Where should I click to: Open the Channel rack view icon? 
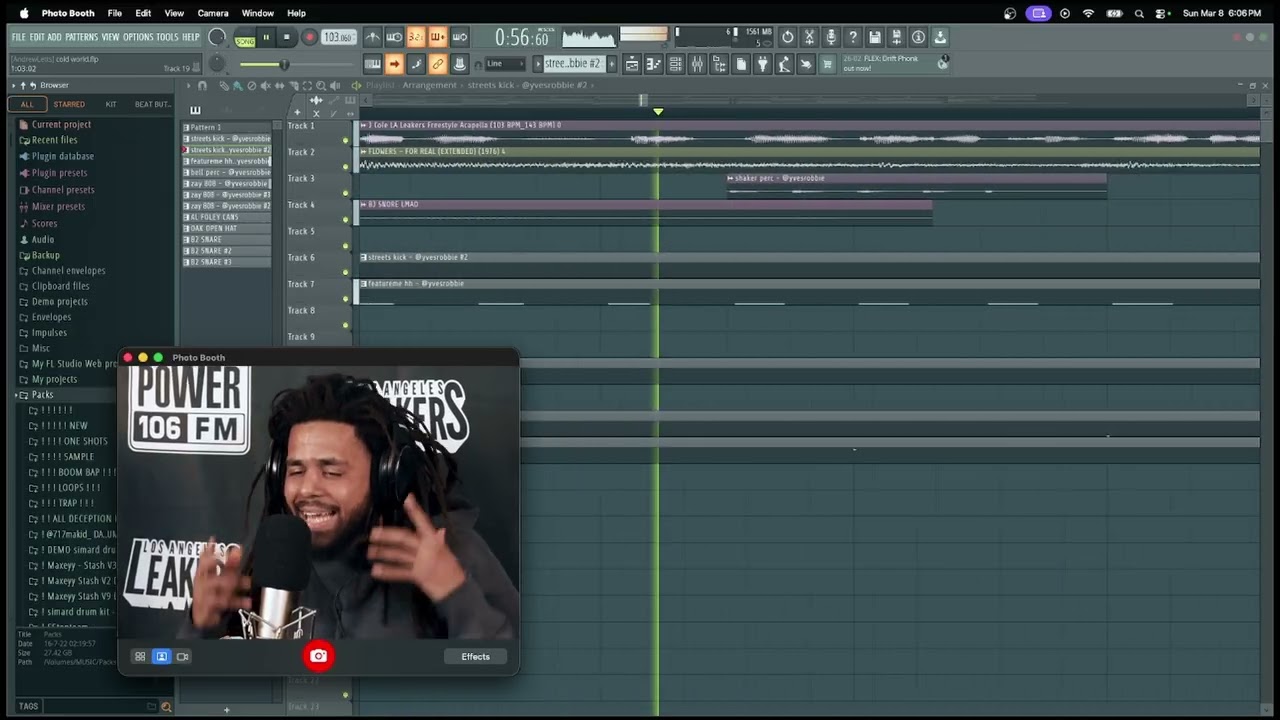676,64
